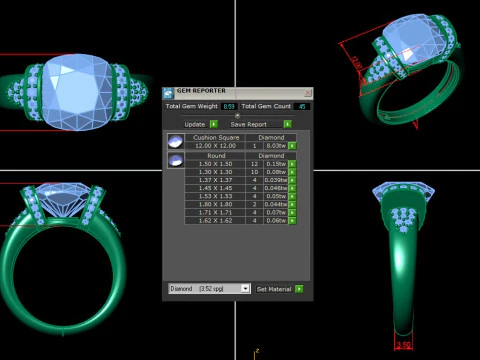
Task: Click the green arrow next to Set Material
Action: (x=299, y=289)
